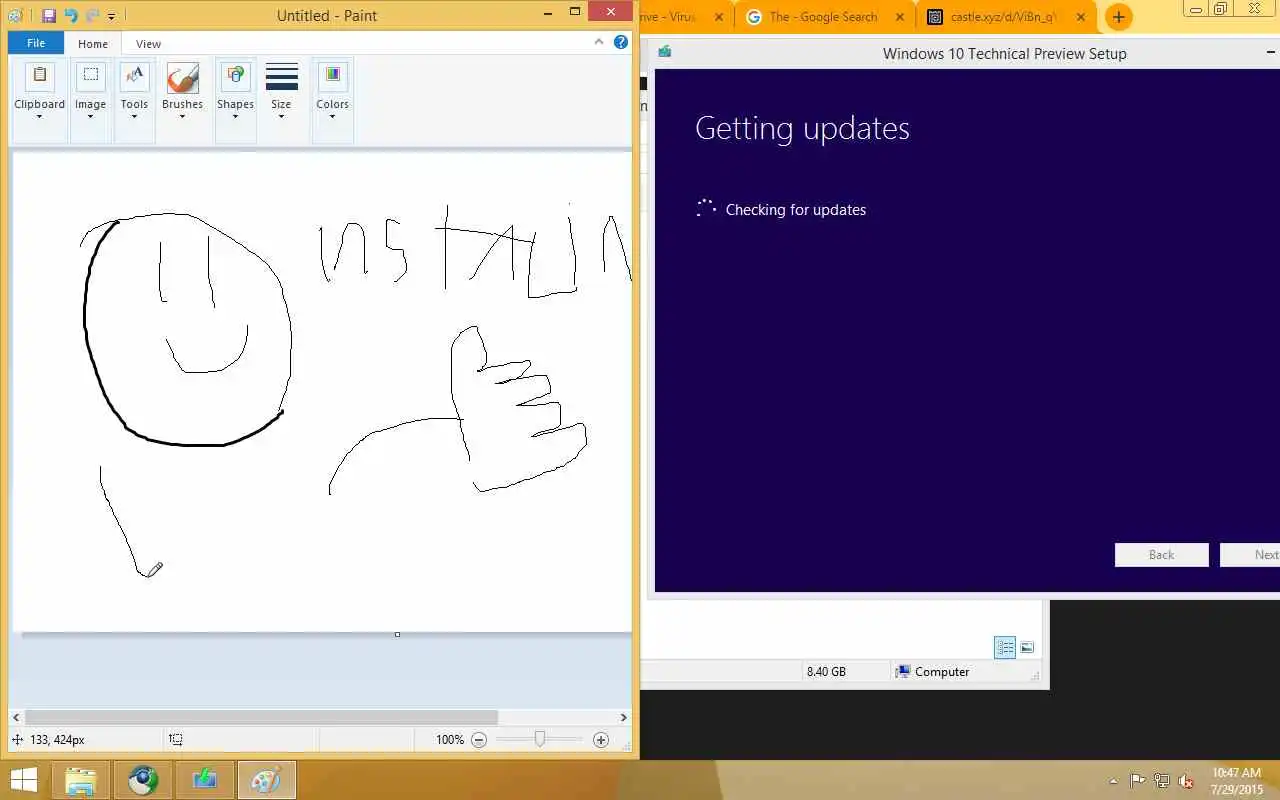Click the left scroll arrow in Paint
Screen dimensions: 1280x800
point(16,717)
